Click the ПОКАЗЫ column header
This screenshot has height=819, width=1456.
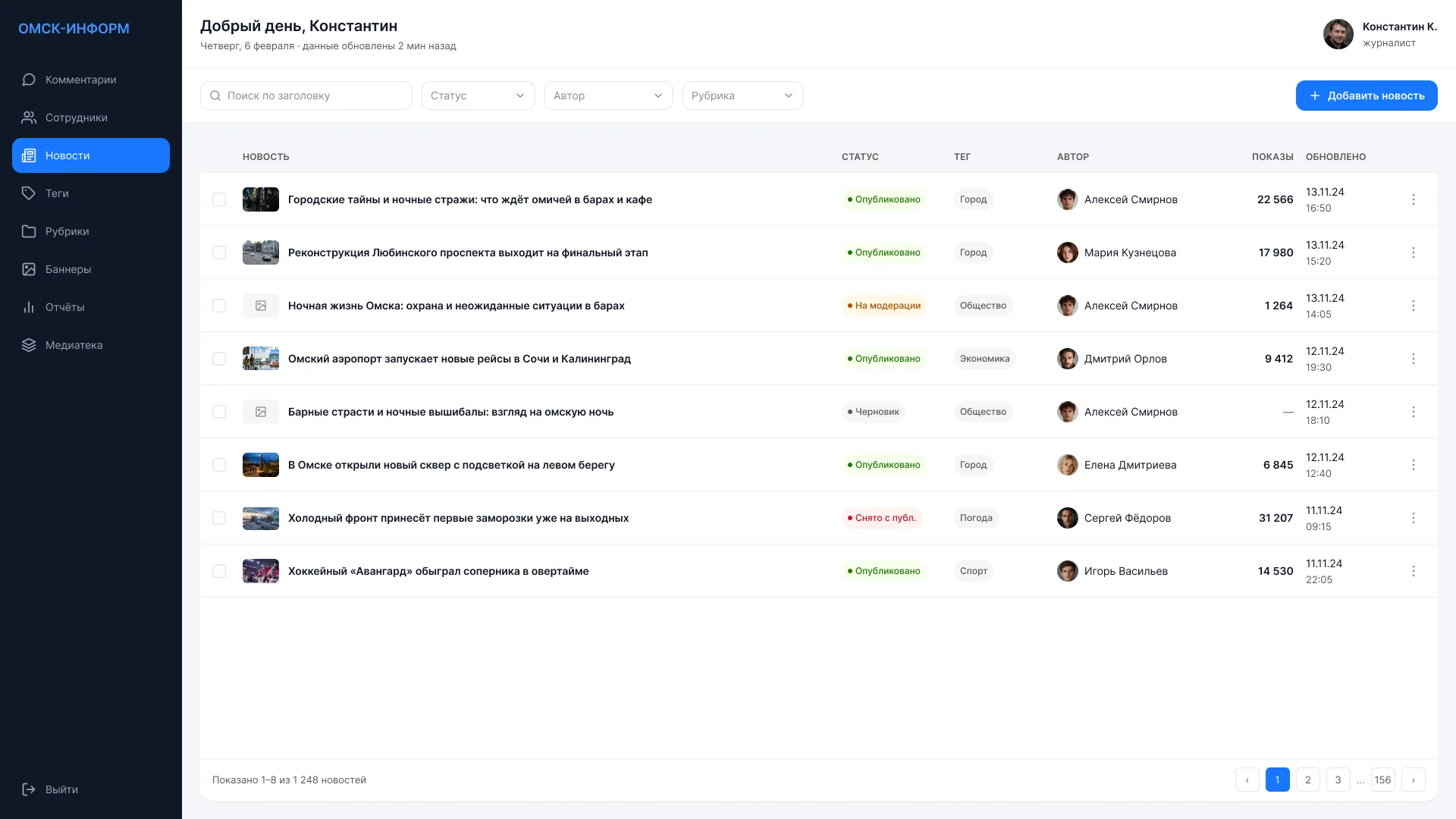click(x=1272, y=157)
